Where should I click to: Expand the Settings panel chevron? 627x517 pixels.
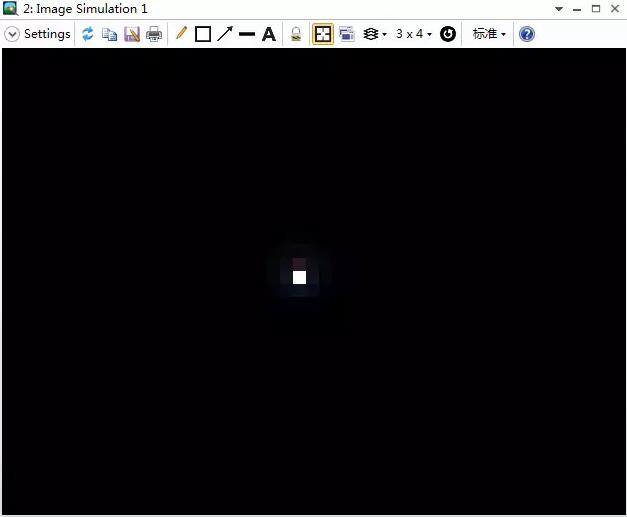tap(12, 34)
